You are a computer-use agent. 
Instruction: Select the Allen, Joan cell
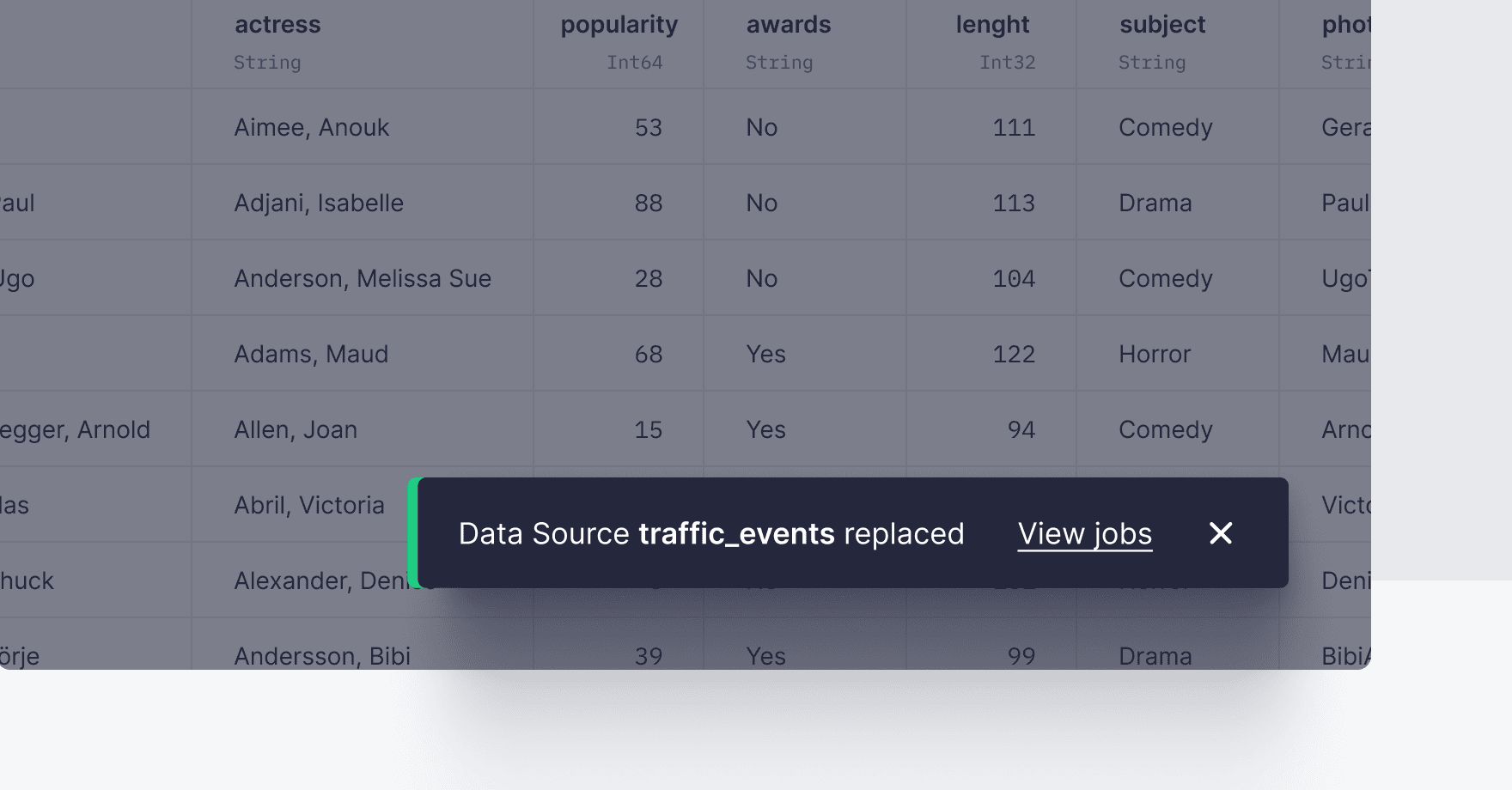296,429
